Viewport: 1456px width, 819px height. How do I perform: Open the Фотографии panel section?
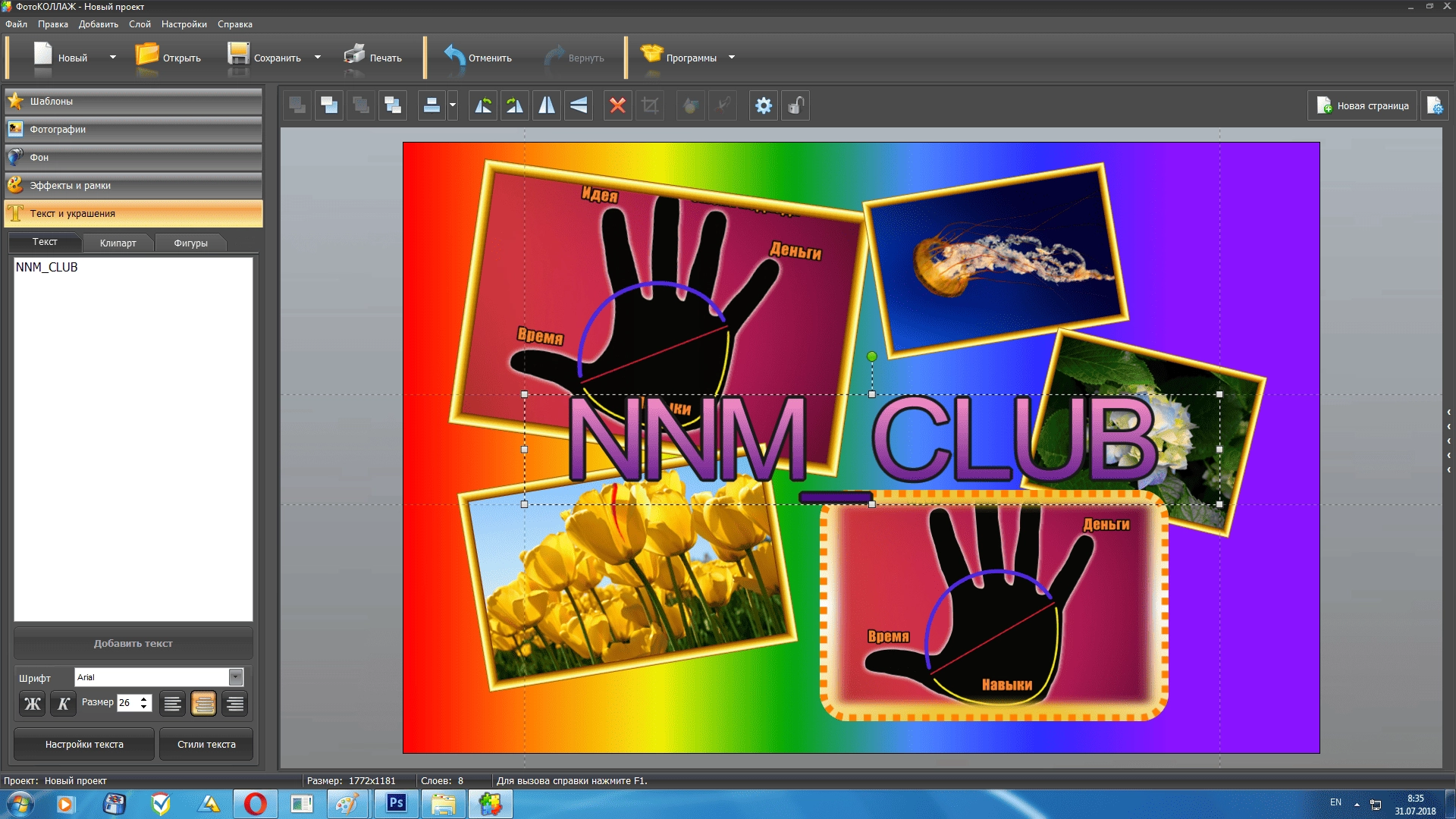(x=133, y=130)
